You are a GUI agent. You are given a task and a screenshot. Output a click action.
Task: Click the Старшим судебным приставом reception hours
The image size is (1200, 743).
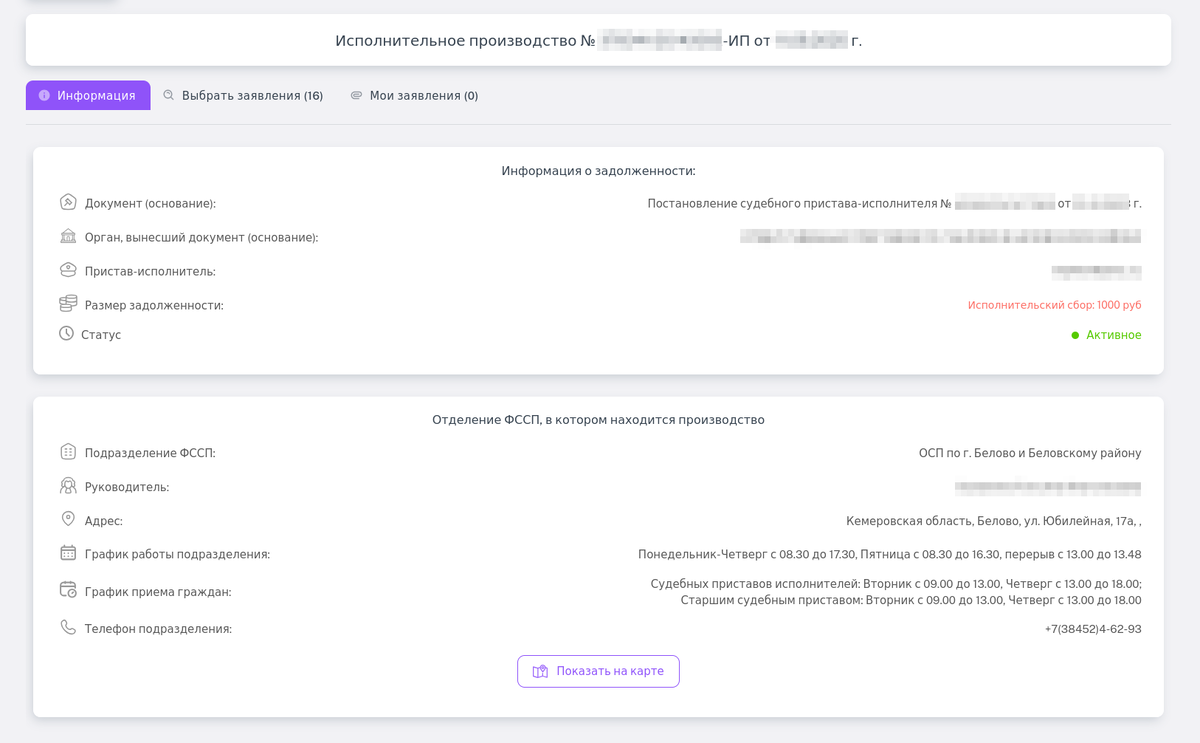911,600
